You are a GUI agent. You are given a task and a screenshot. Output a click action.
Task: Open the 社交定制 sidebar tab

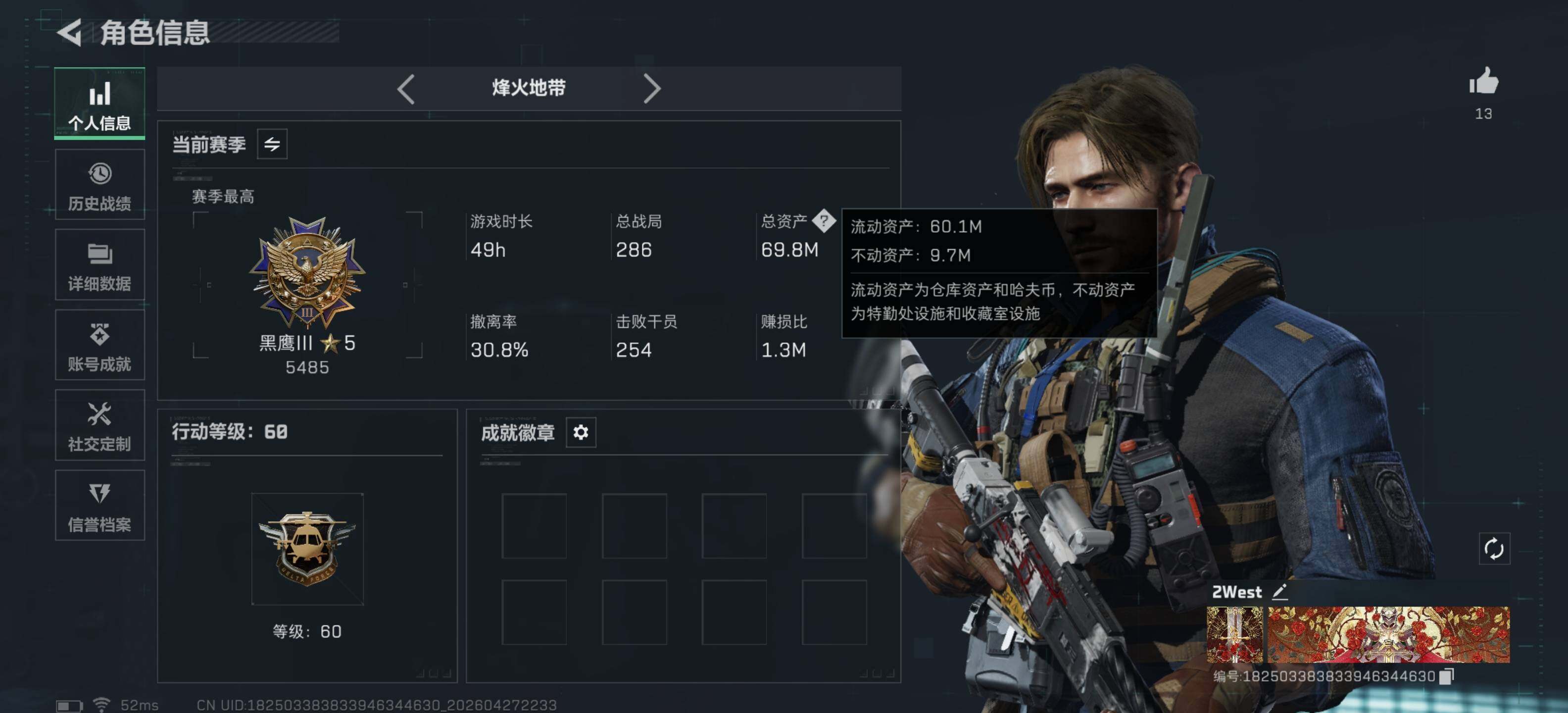(100, 425)
